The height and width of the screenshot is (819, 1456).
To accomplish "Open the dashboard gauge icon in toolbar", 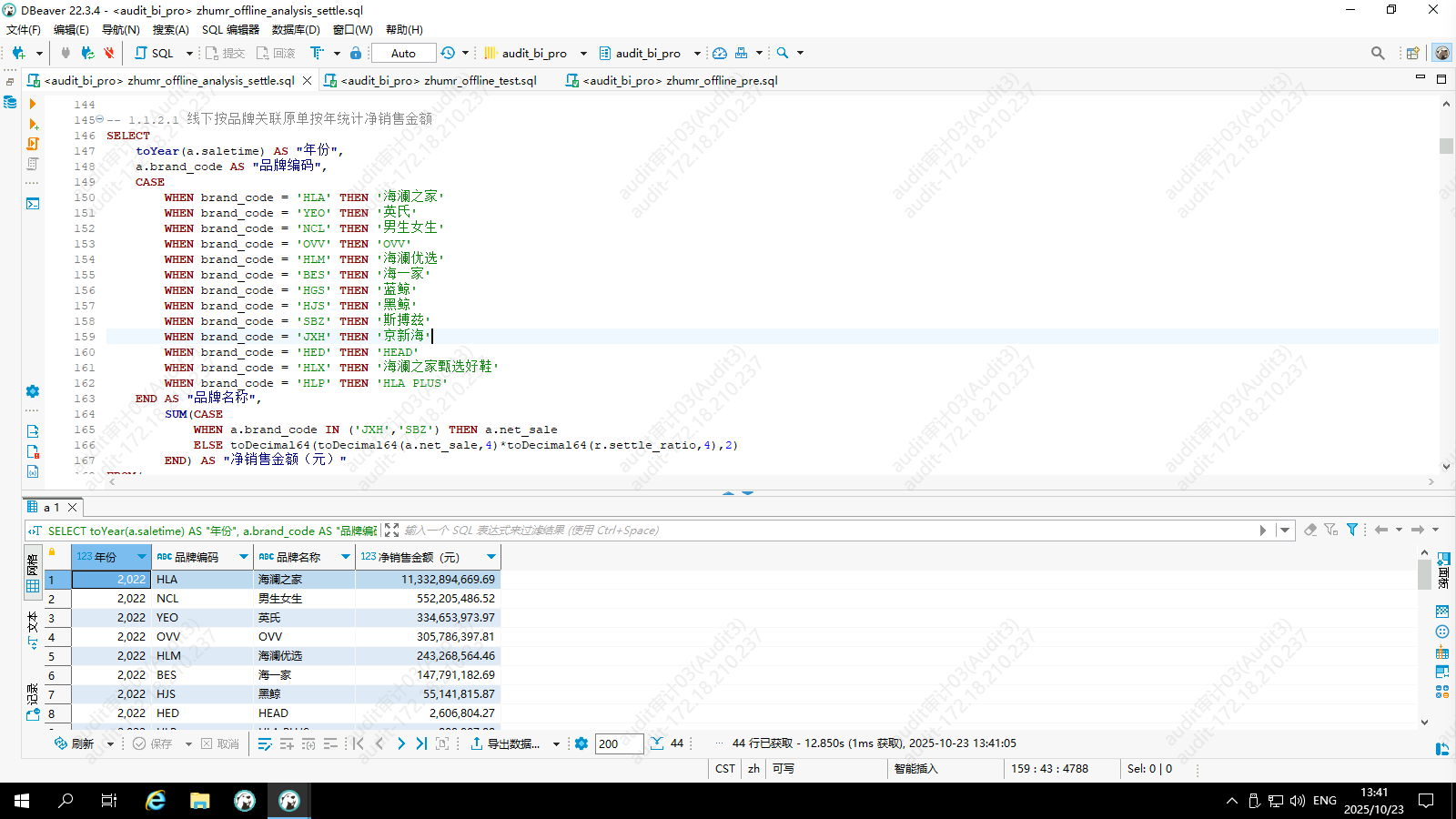I will pyautogui.click(x=720, y=53).
